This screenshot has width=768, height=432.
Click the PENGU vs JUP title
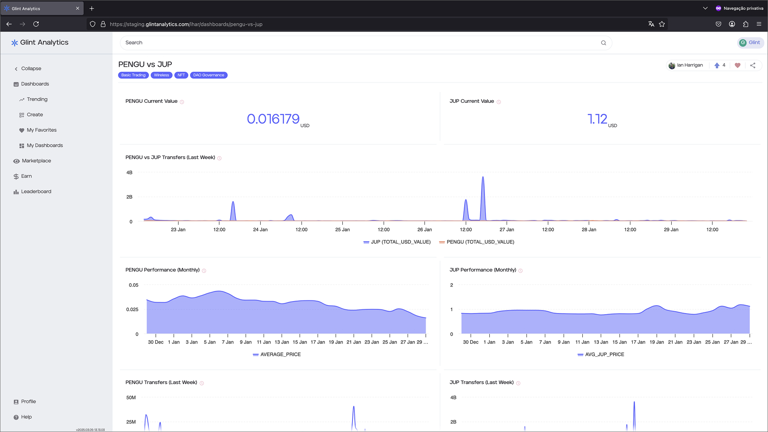145,64
